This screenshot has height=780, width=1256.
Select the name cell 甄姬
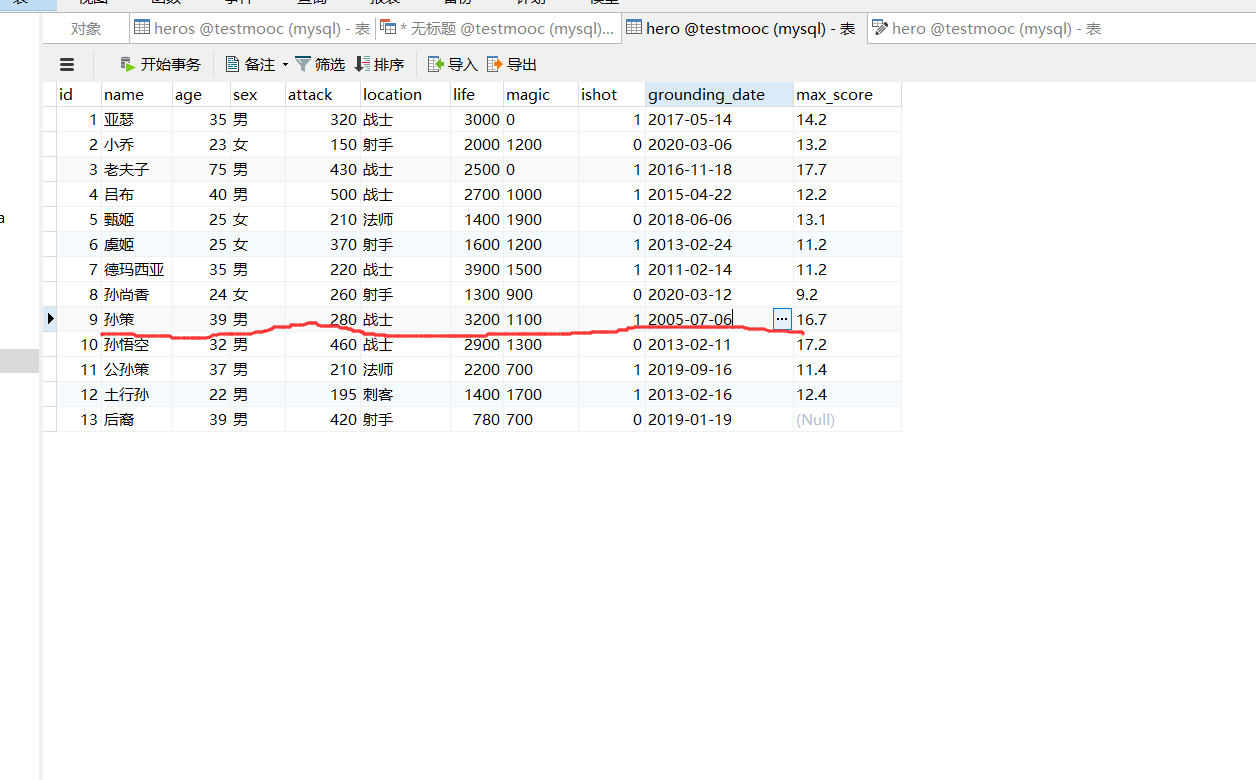tap(137, 219)
